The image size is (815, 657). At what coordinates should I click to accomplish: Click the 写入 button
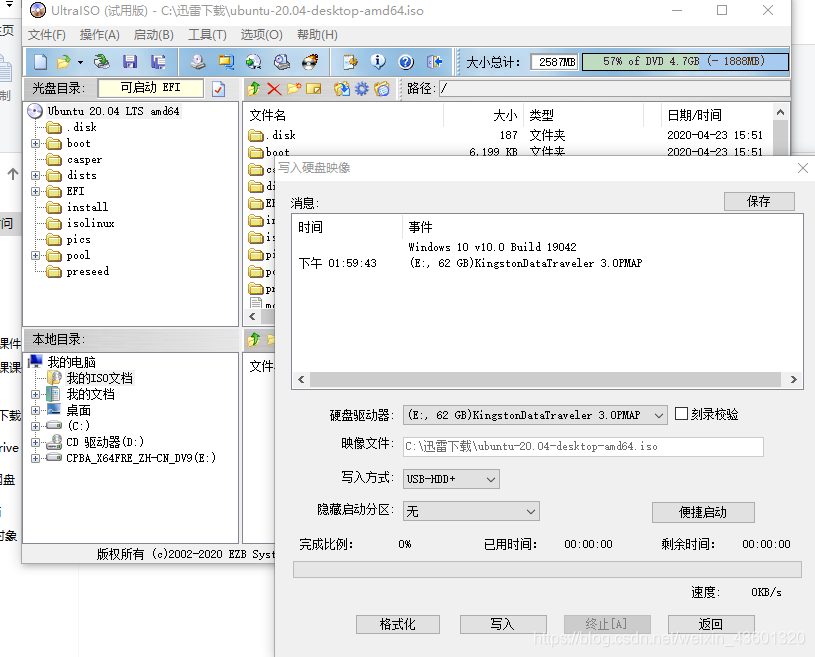[503, 624]
